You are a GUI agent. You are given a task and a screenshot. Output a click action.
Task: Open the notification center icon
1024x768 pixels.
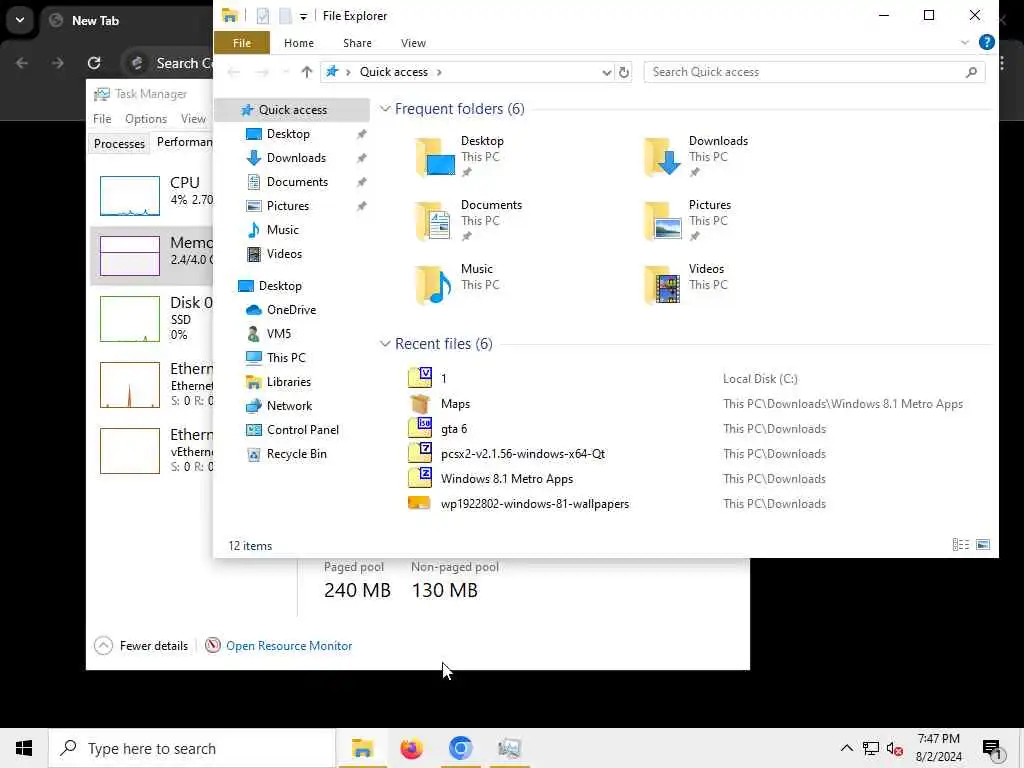[992, 748]
